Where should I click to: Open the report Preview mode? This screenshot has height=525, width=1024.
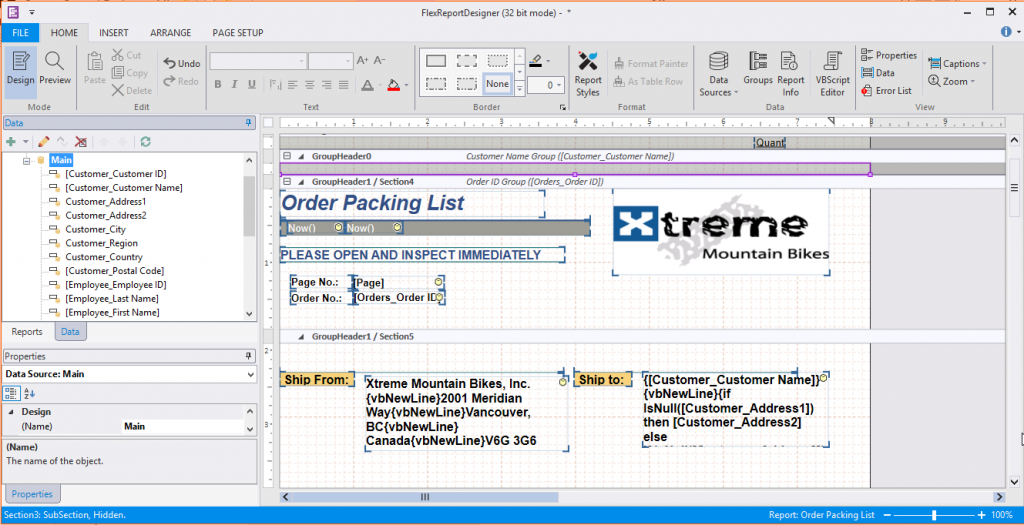pos(56,70)
